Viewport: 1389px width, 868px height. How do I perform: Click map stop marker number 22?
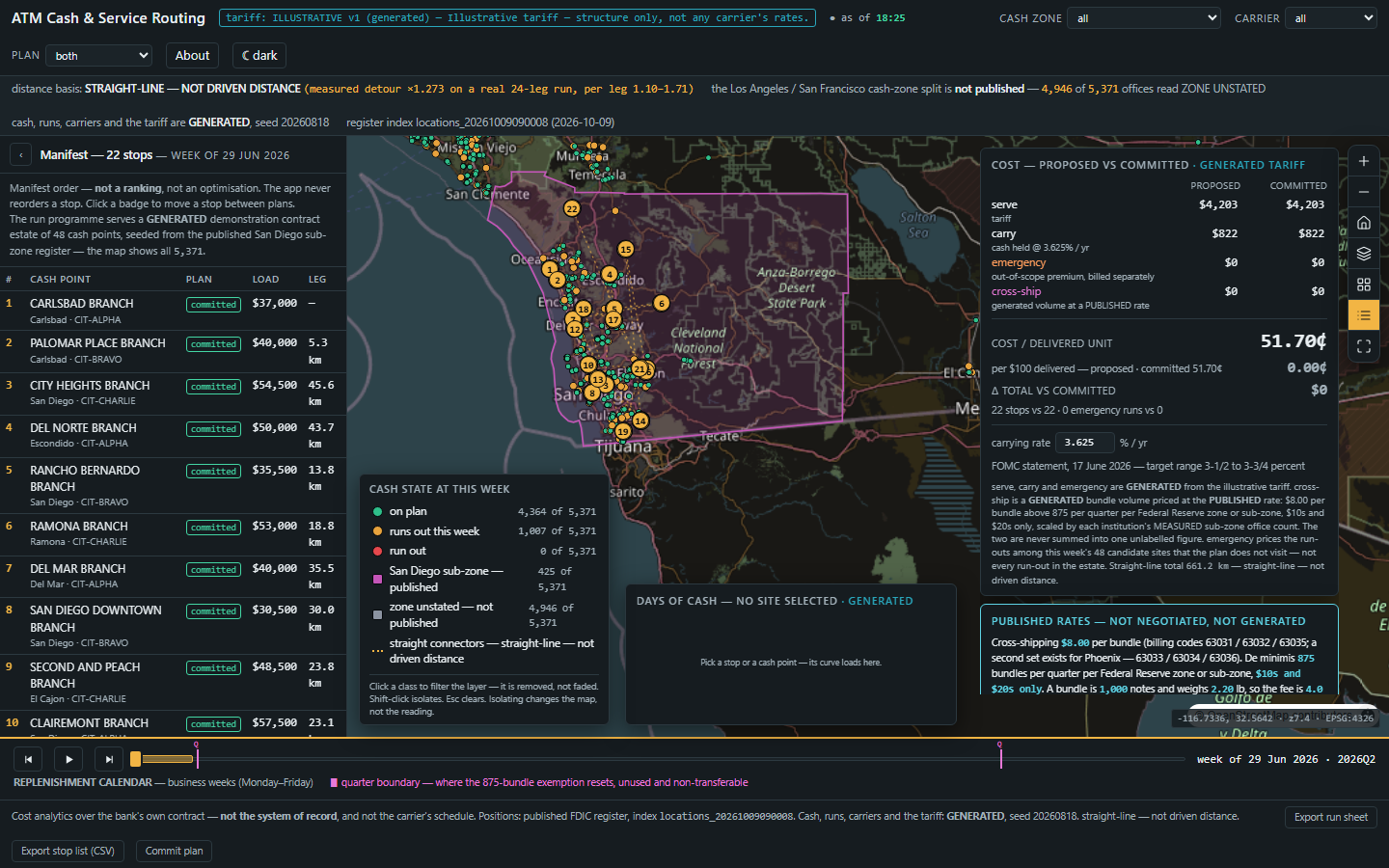pos(572,208)
